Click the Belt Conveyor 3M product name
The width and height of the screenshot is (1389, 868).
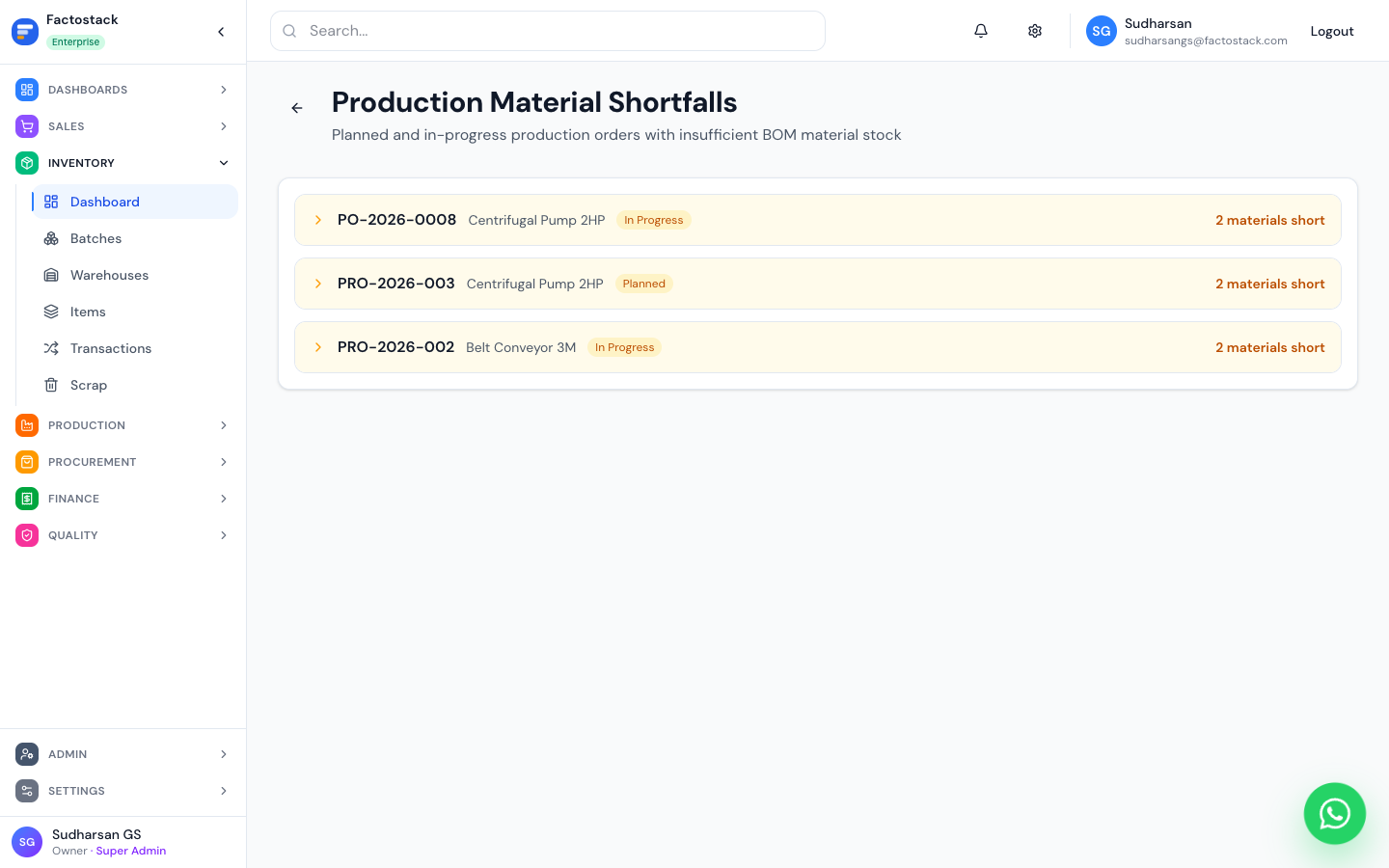(521, 347)
